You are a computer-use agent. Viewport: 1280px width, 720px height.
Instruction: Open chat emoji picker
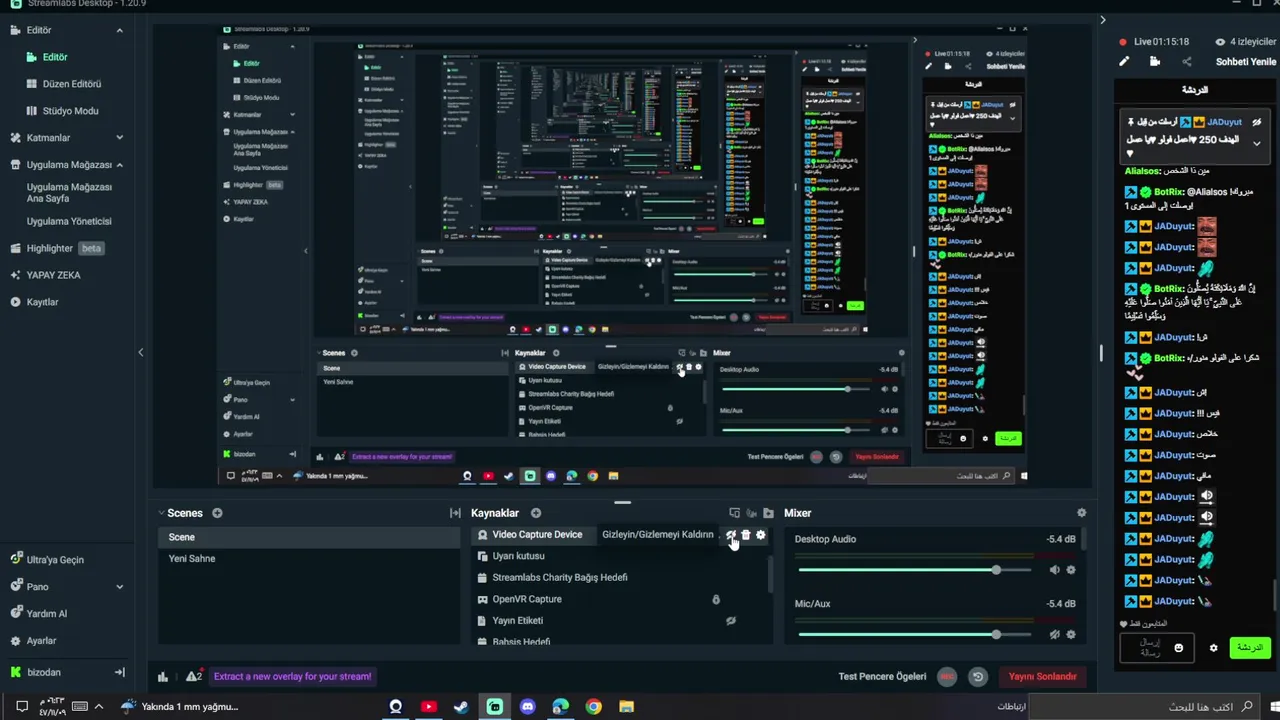pos(1178,648)
